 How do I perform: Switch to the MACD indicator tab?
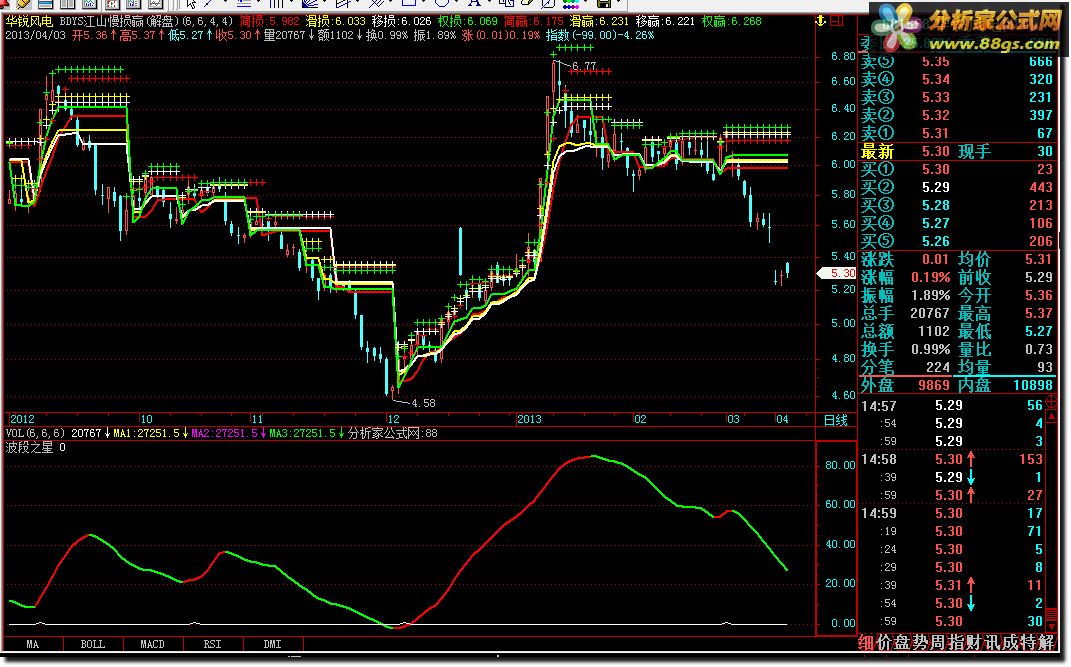(152, 644)
